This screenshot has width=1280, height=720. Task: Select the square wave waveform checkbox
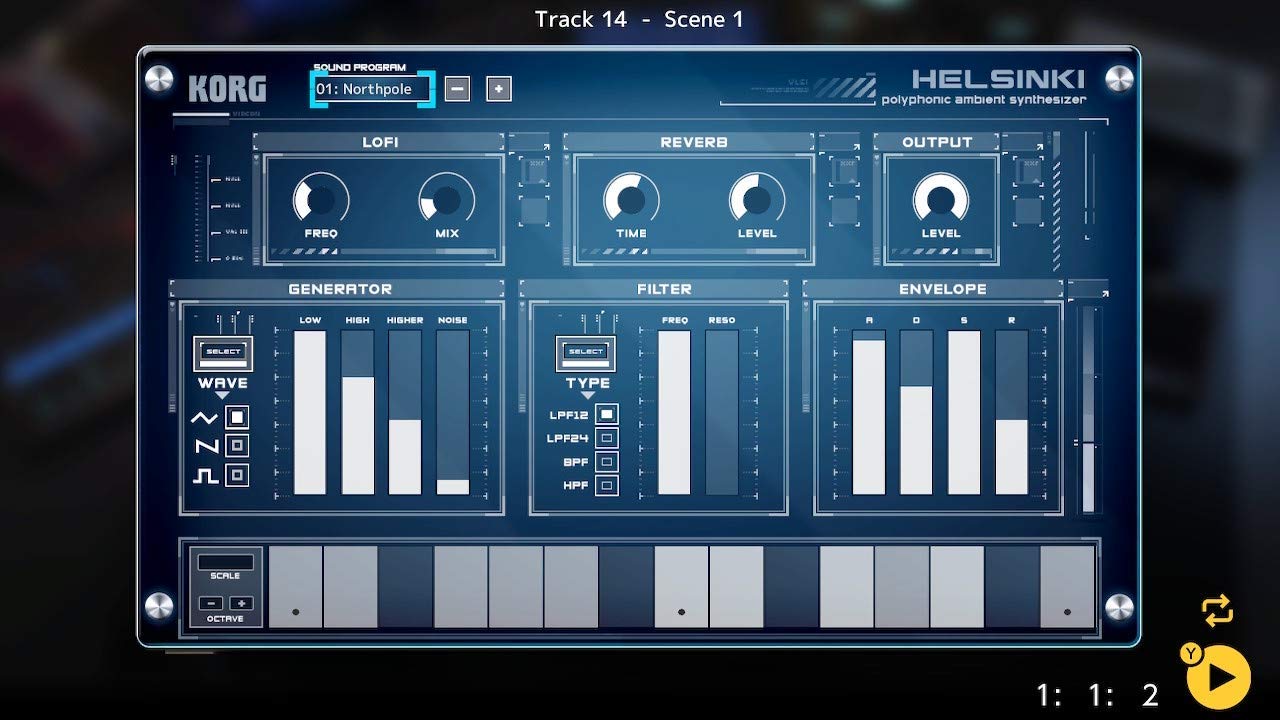click(237, 475)
